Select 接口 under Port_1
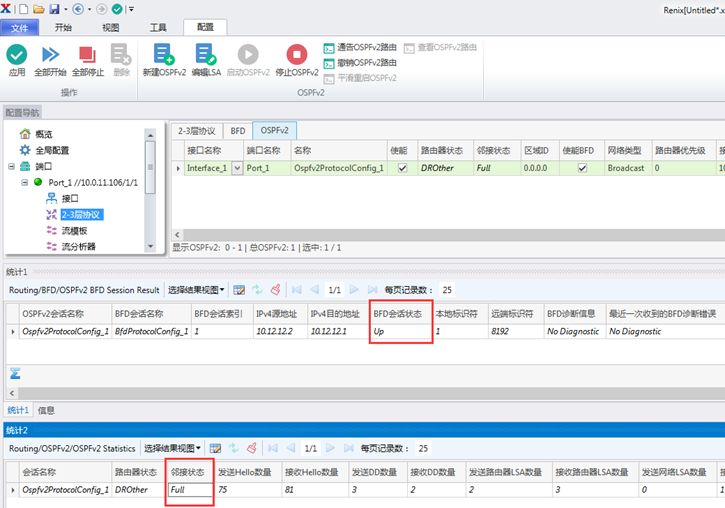This screenshot has width=725, height=508. [70, 199]
